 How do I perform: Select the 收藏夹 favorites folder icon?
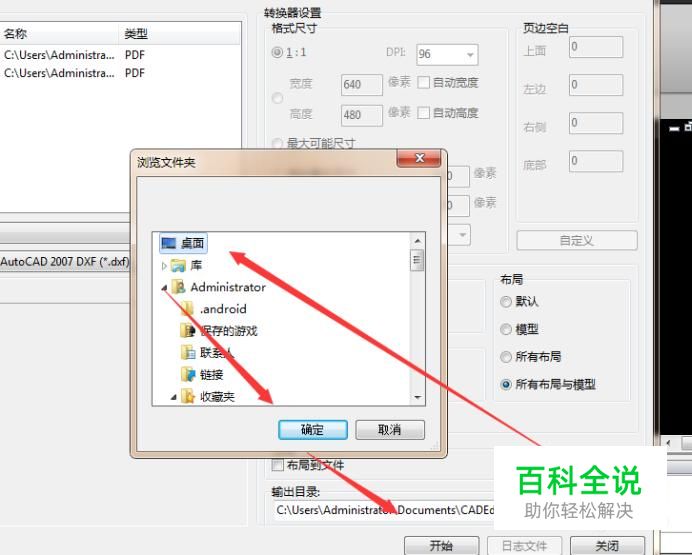(x=188, y=396)
